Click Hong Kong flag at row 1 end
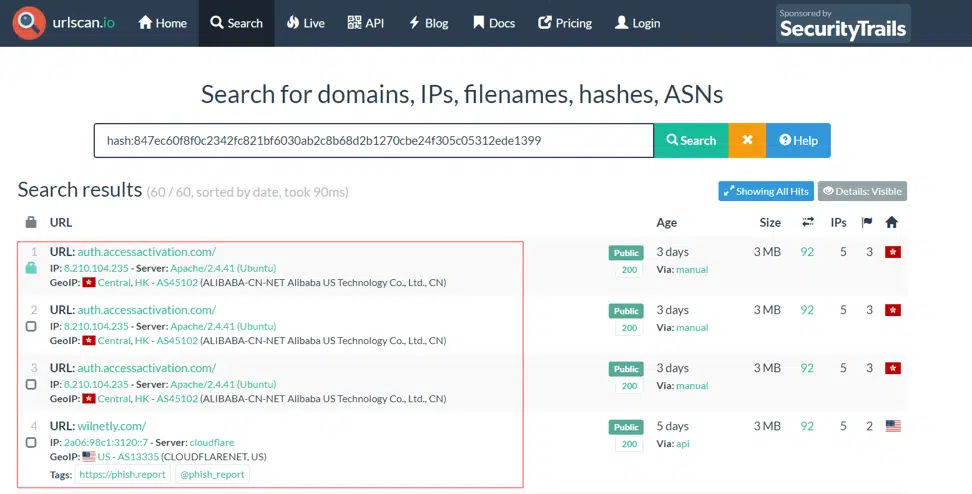The image size is (972, 494). 893,252
